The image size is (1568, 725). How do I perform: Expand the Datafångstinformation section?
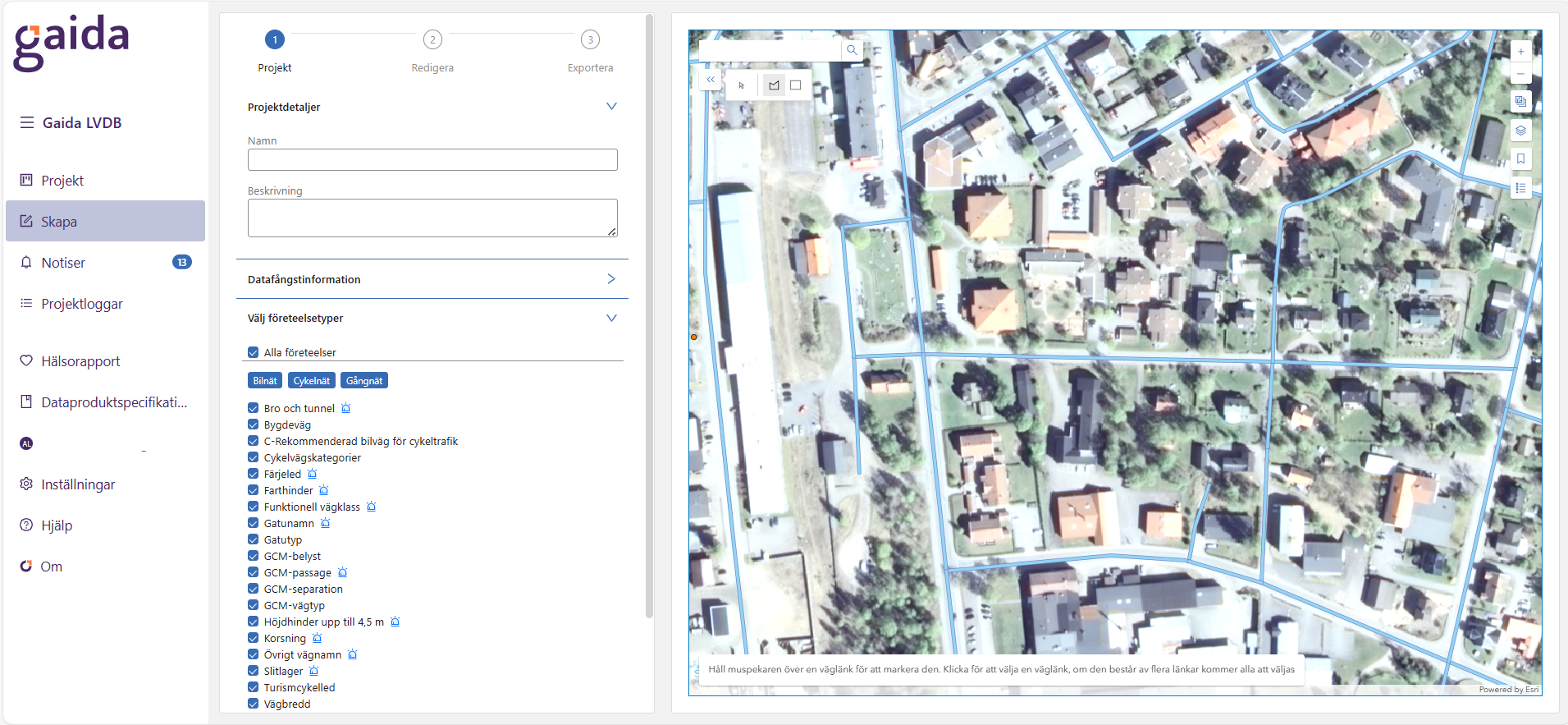coord(611,279)
